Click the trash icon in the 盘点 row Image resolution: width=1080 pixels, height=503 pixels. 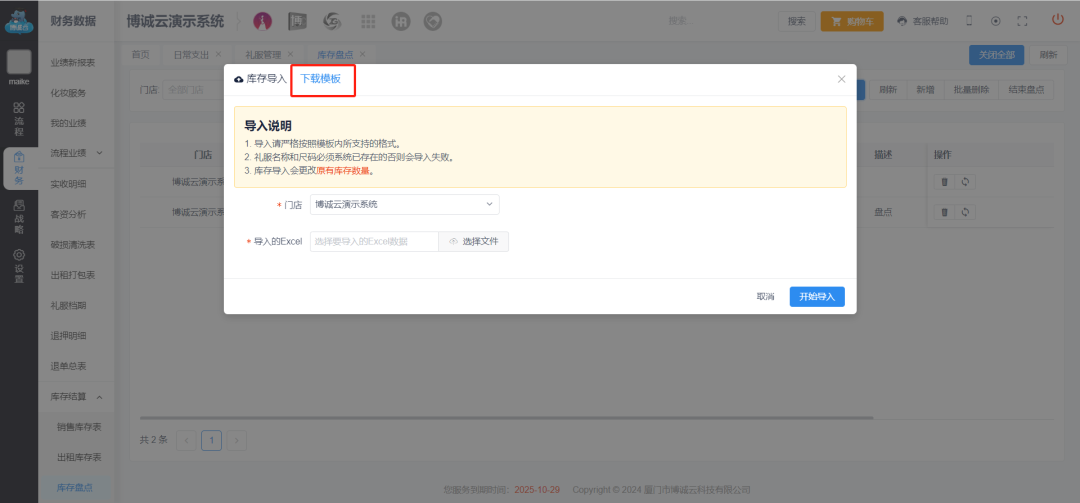pyautogui.click(x=944, y=212)
